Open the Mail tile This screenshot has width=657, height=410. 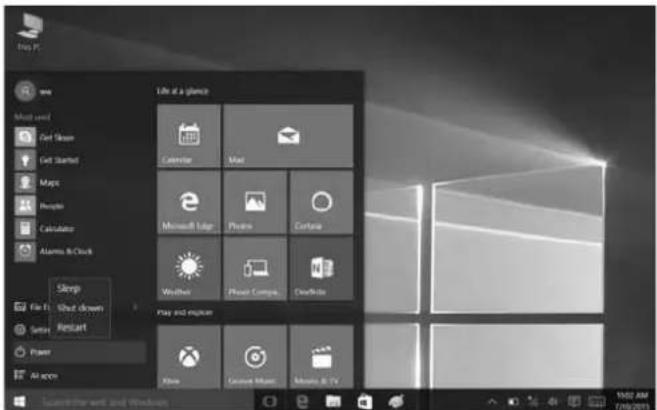pyautogui.click(x=288, y=136)
